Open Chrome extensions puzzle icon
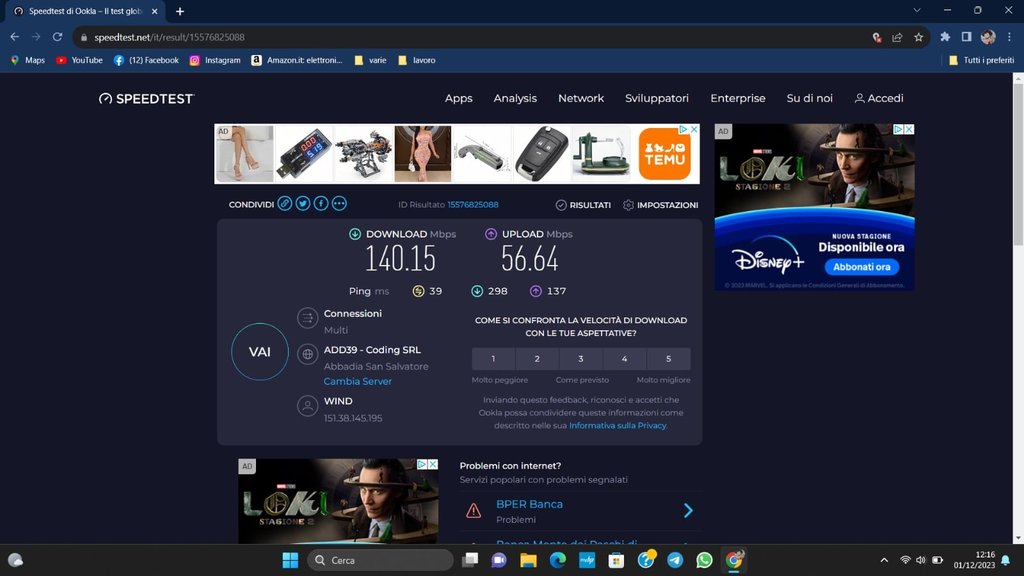The image size is (1024, 576). click(944, 37)
